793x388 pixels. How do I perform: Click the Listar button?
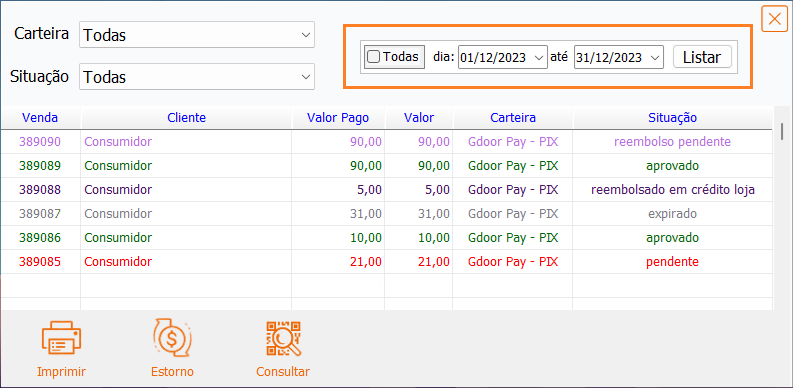click(702, 57)
